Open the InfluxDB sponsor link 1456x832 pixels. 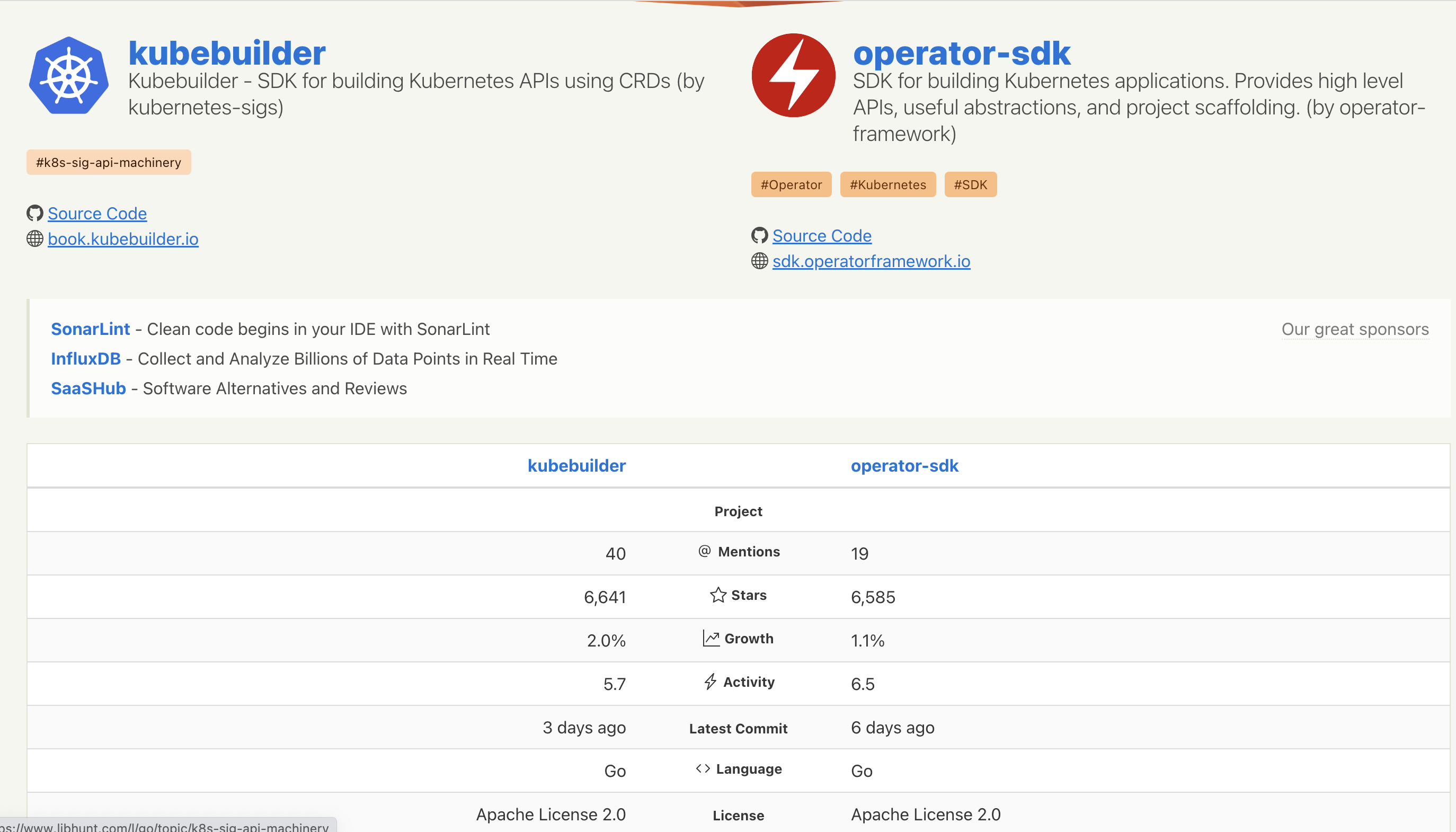point(86,359)
